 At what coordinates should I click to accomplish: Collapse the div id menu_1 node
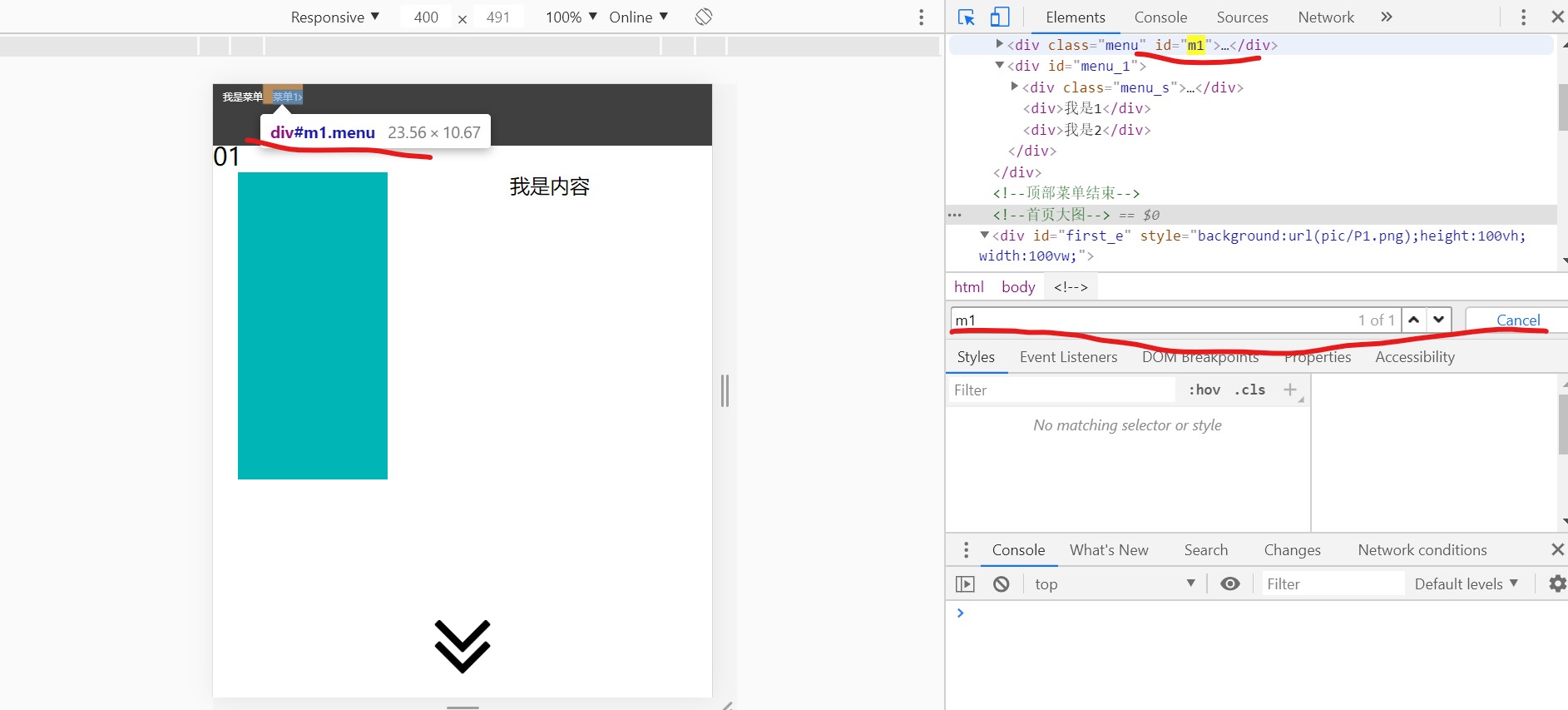[x=999, y=65]
